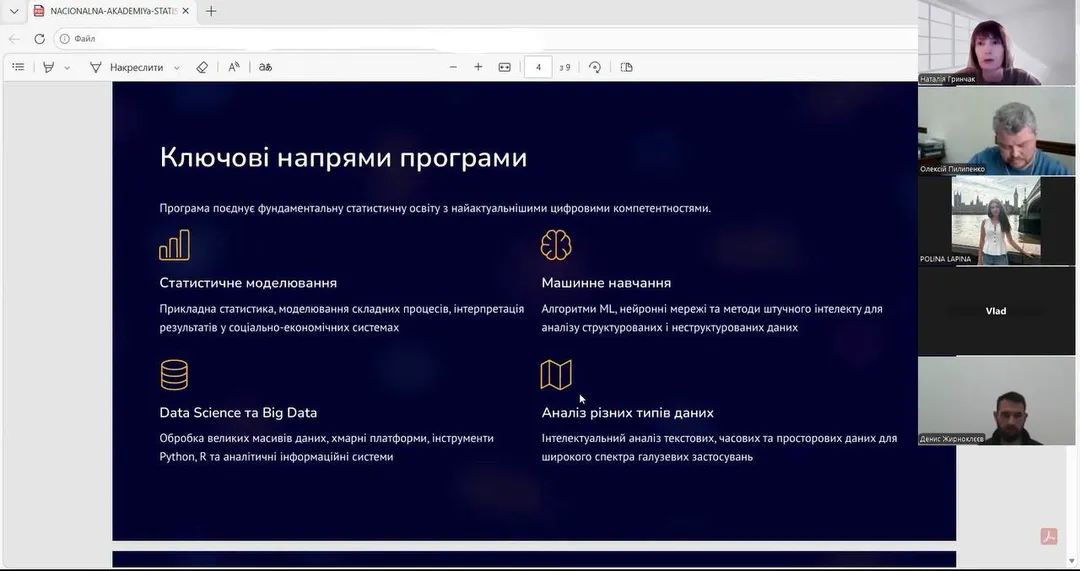1080x571 pixels.
Task: Expand the tab search chevron
Action: [x=14, y=11]
